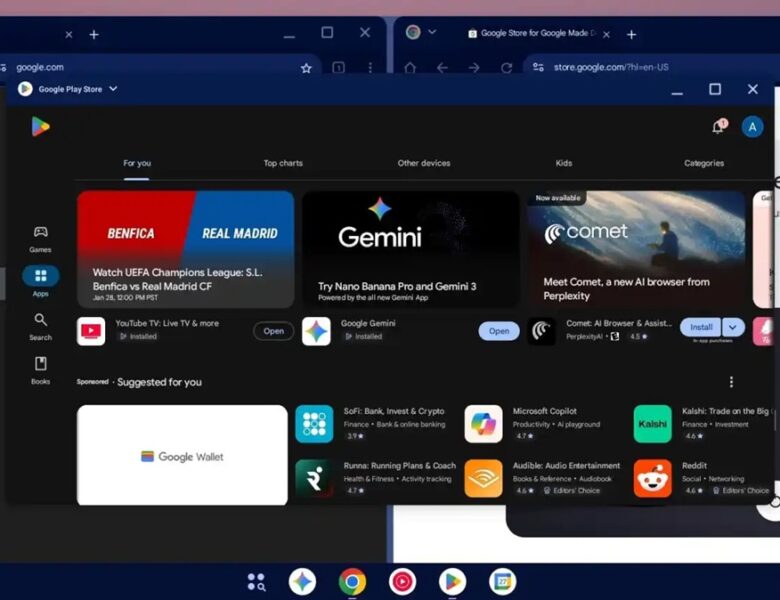Click the Kalshi: Trade on the Big title
780x600 pixels.
coord(727,411)
